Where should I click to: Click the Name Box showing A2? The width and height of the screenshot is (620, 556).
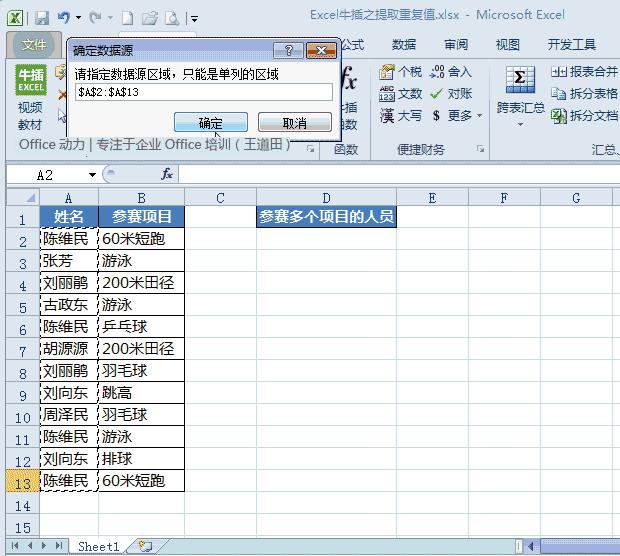pyautogui.click(x=47, y=175)
